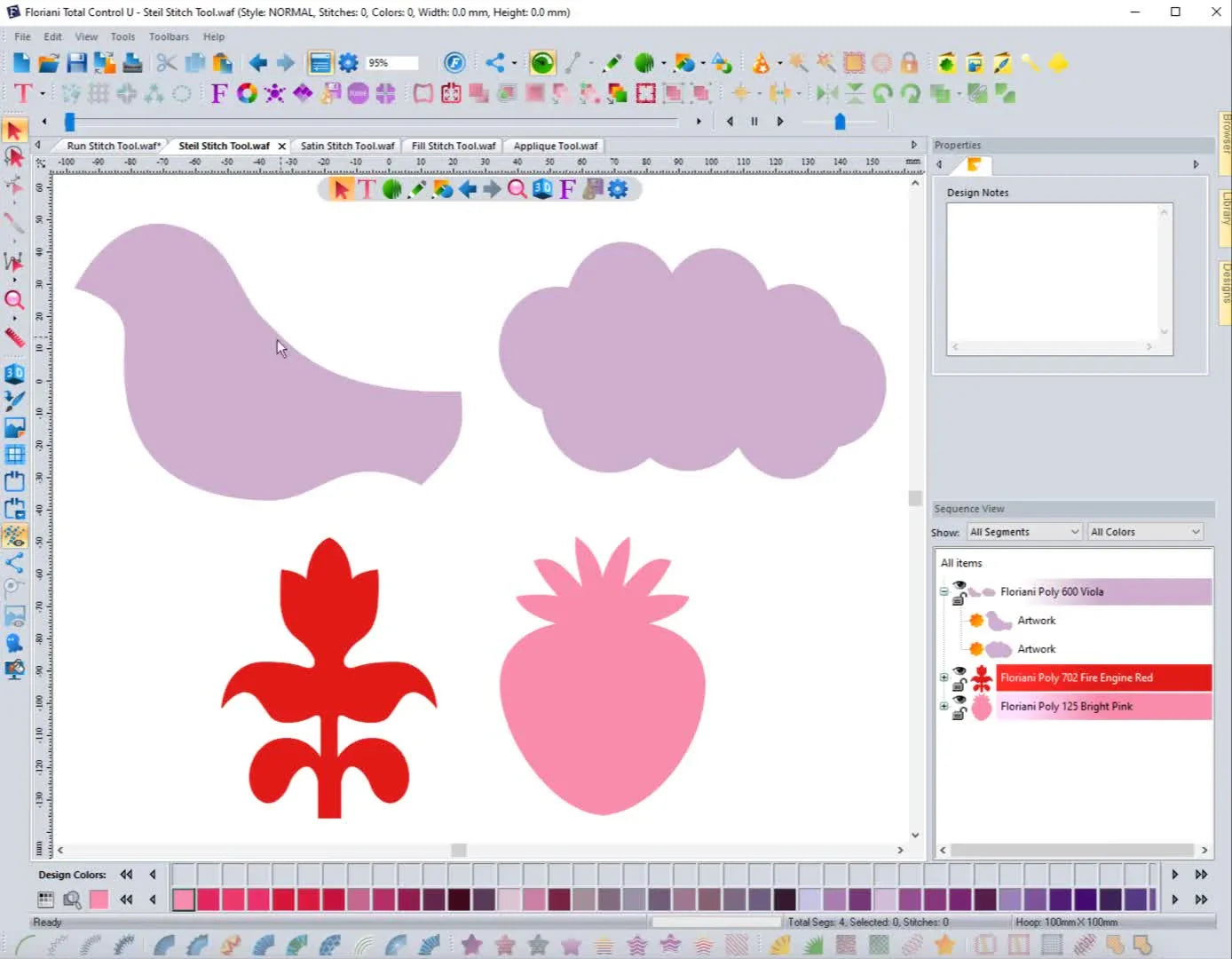Toggle lock on Floriani Poly 600 Viola
Screen dimensions: 1232x959
(959, 599)
